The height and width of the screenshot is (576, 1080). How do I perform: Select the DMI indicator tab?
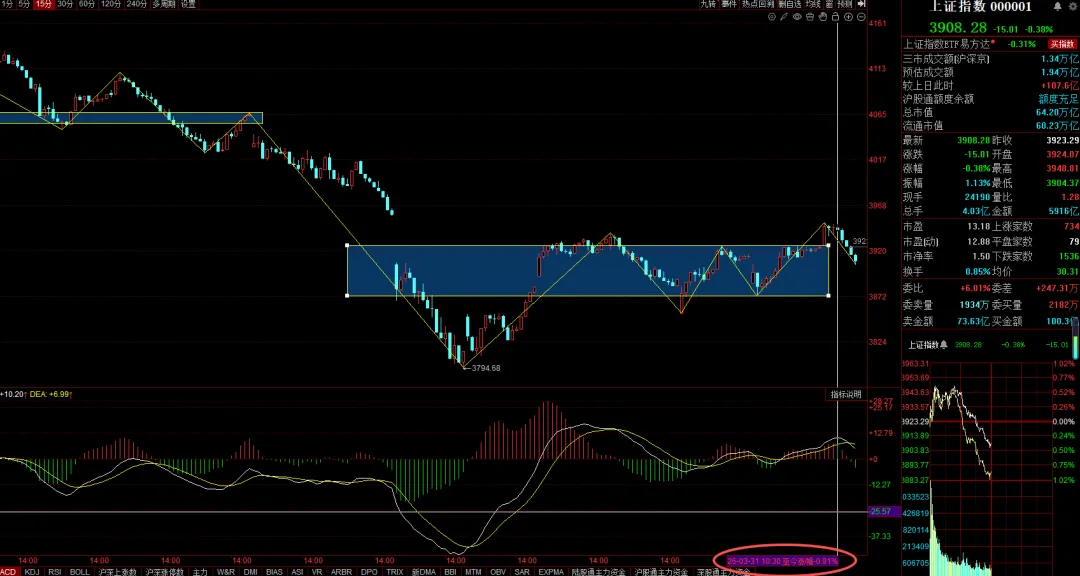[250, 571]
